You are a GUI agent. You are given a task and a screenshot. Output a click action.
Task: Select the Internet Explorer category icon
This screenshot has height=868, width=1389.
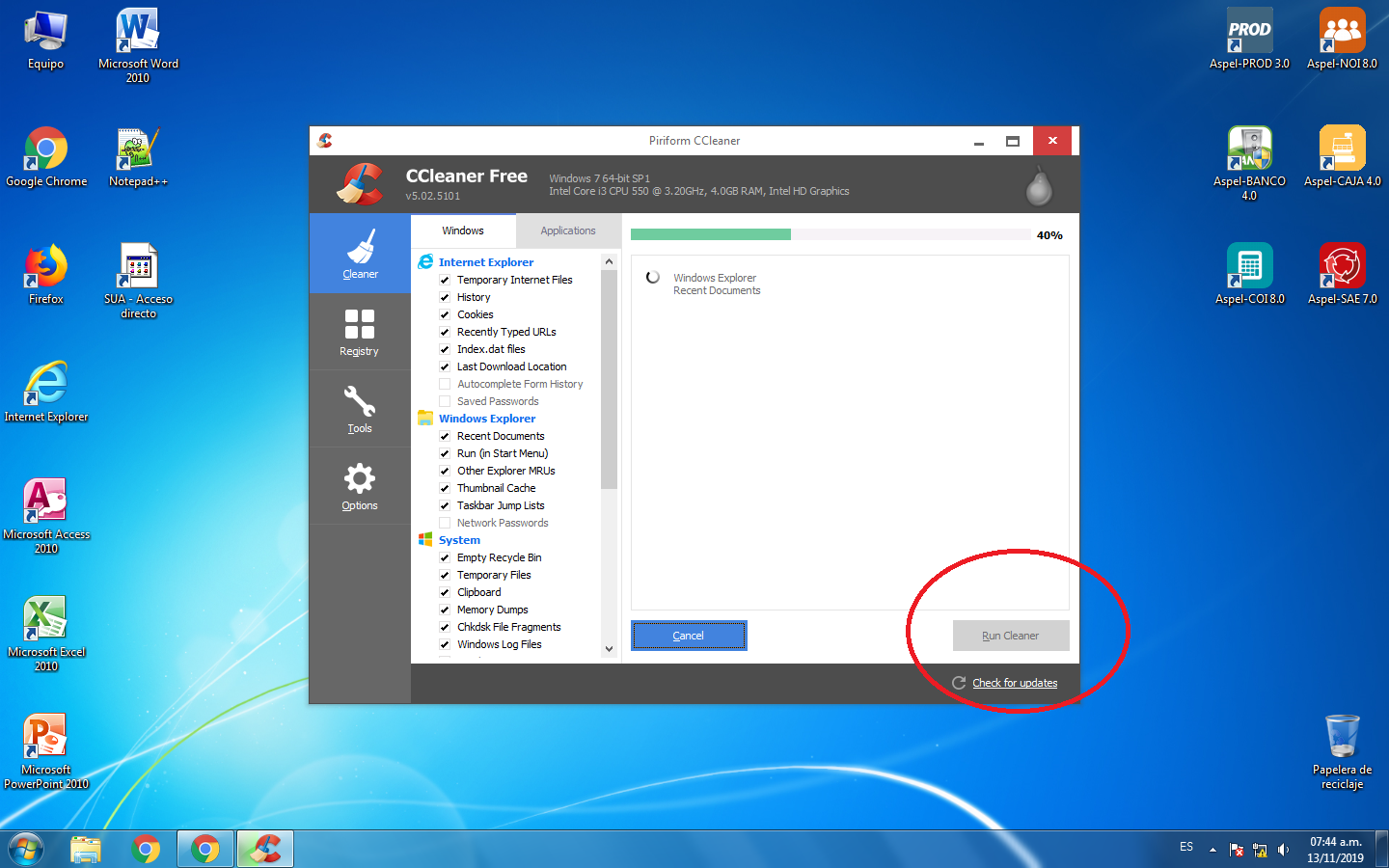[425, 261]
